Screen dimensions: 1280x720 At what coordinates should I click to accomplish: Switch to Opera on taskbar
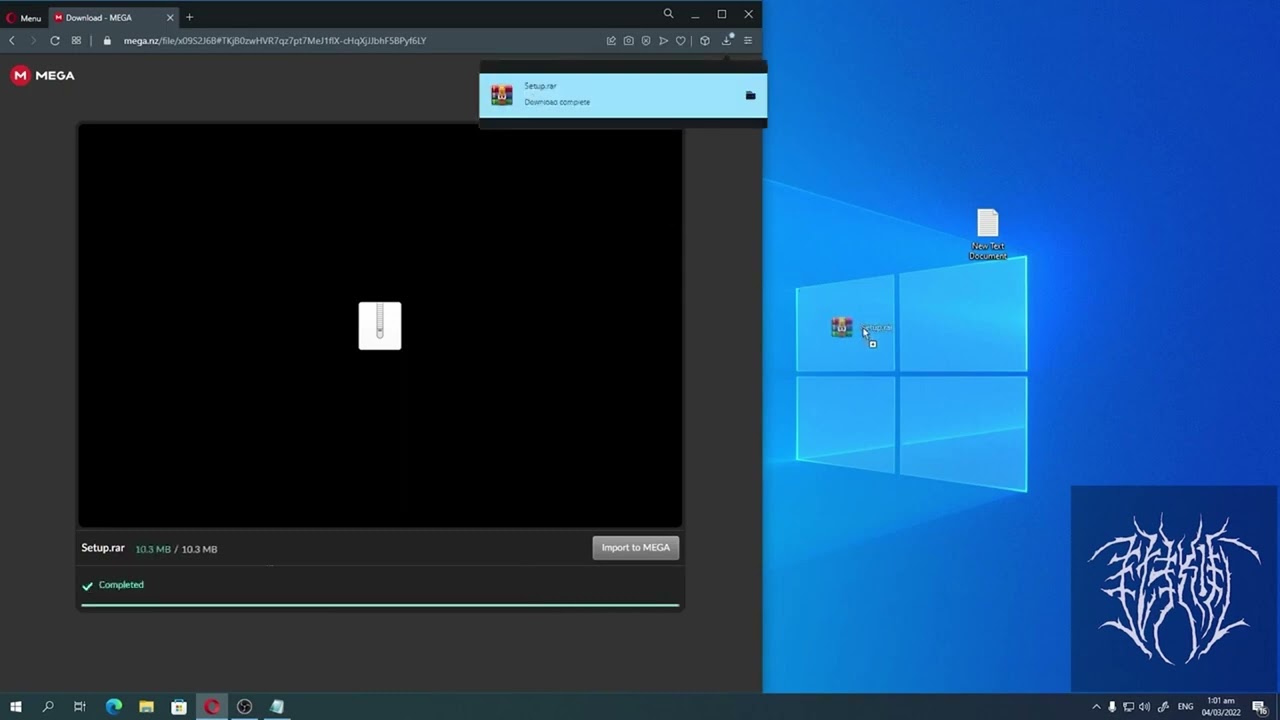[x=212, y=707]
